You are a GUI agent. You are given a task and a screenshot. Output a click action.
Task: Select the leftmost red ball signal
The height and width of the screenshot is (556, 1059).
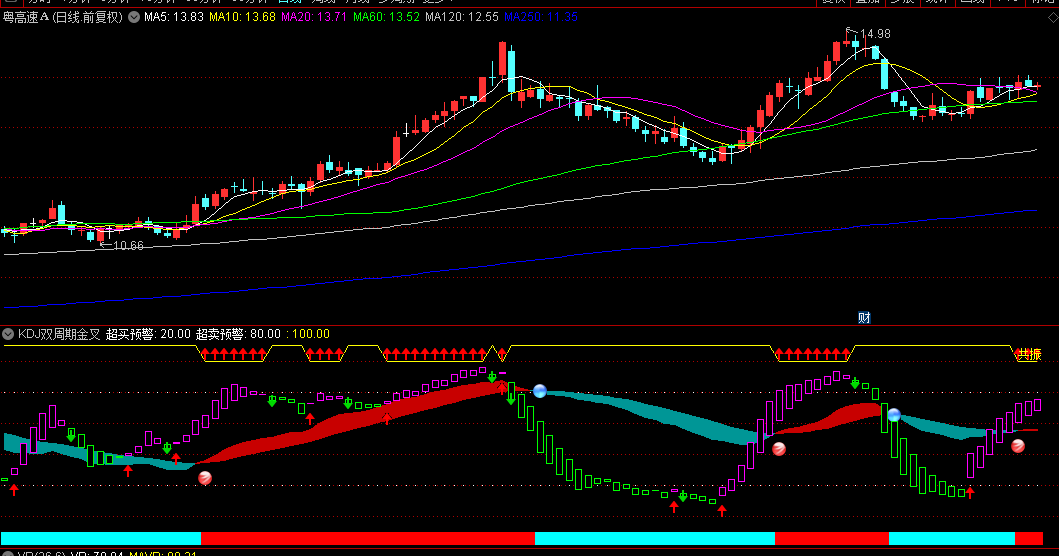205,478
